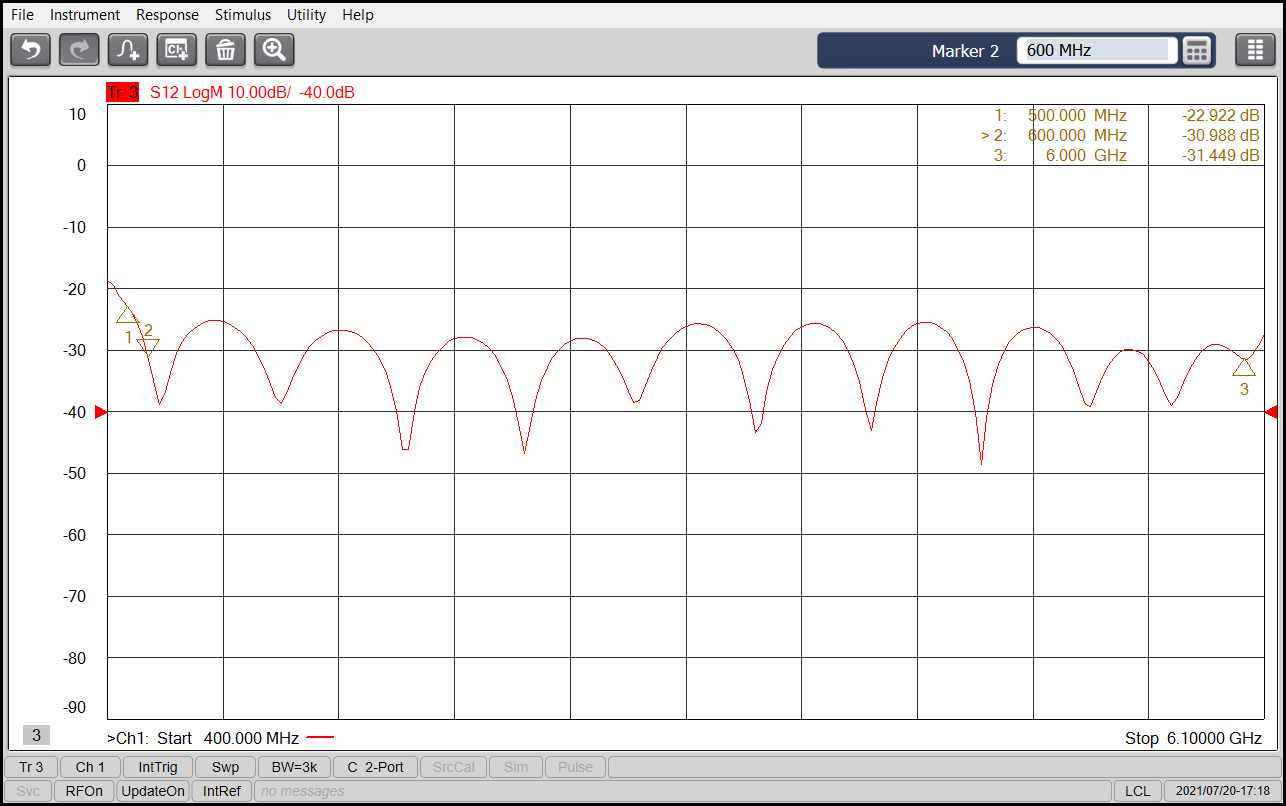Toggle RFOn power status
This screenshot has width=1286, height=806.
[84, 791]
